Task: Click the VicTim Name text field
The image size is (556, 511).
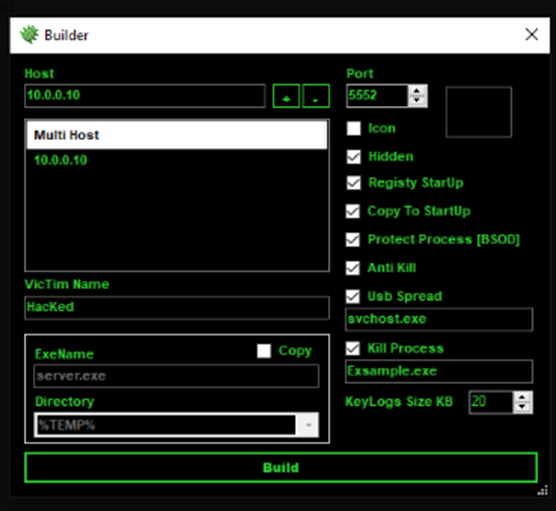Action: (177, 307)
